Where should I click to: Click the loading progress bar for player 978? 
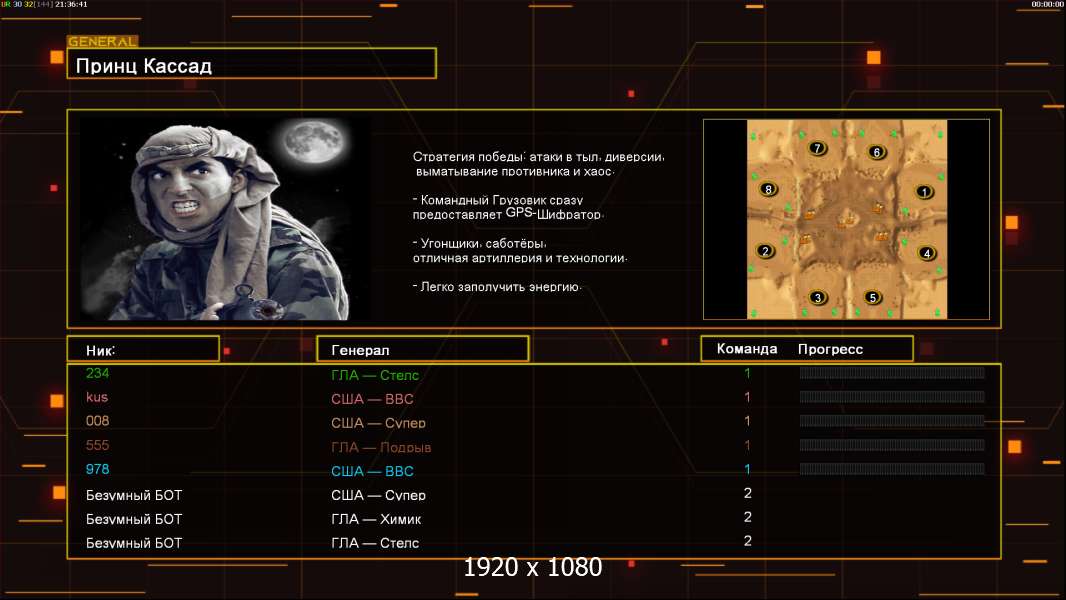(x=892, y=469)
